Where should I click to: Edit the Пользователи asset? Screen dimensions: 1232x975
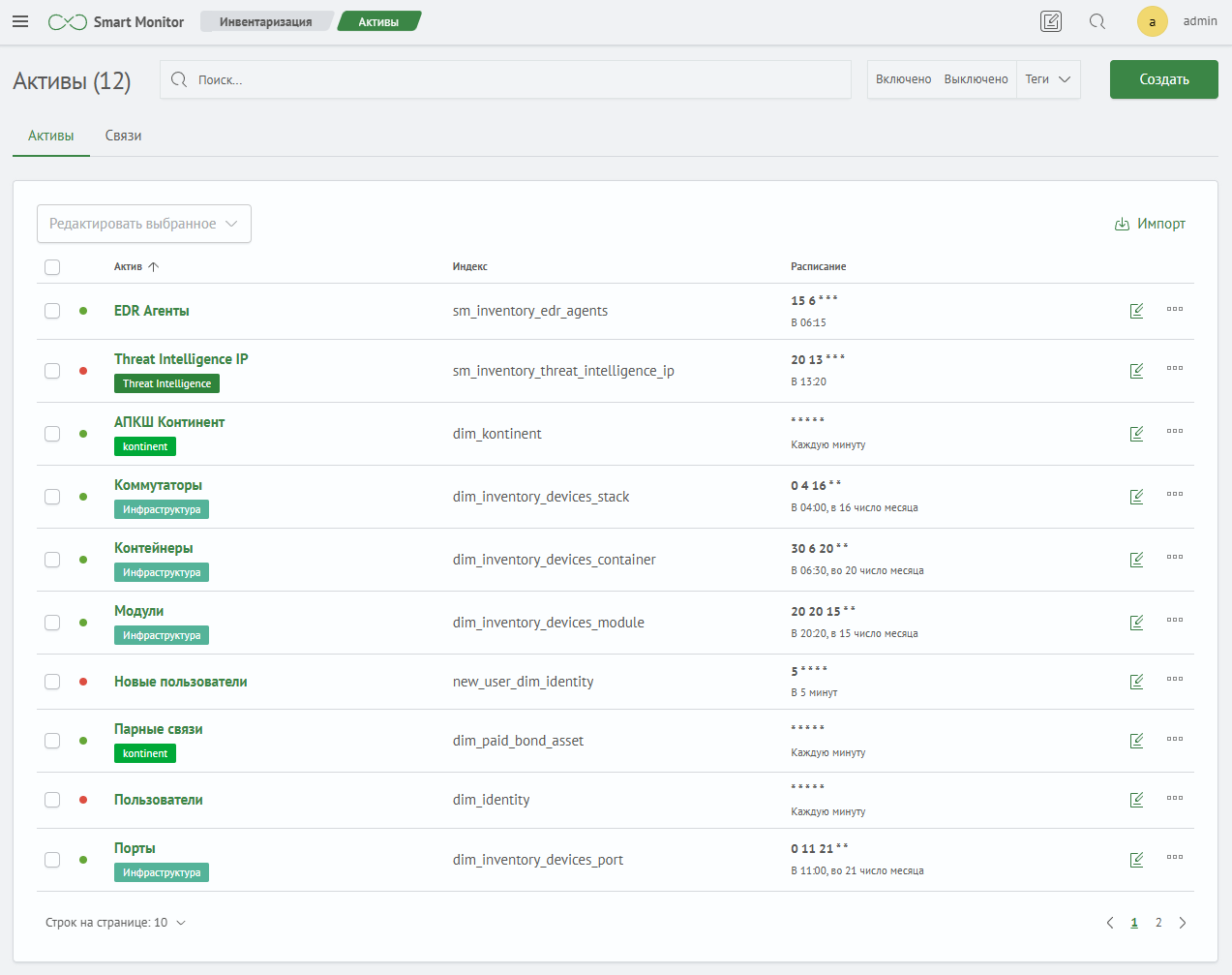(1137, 800)
